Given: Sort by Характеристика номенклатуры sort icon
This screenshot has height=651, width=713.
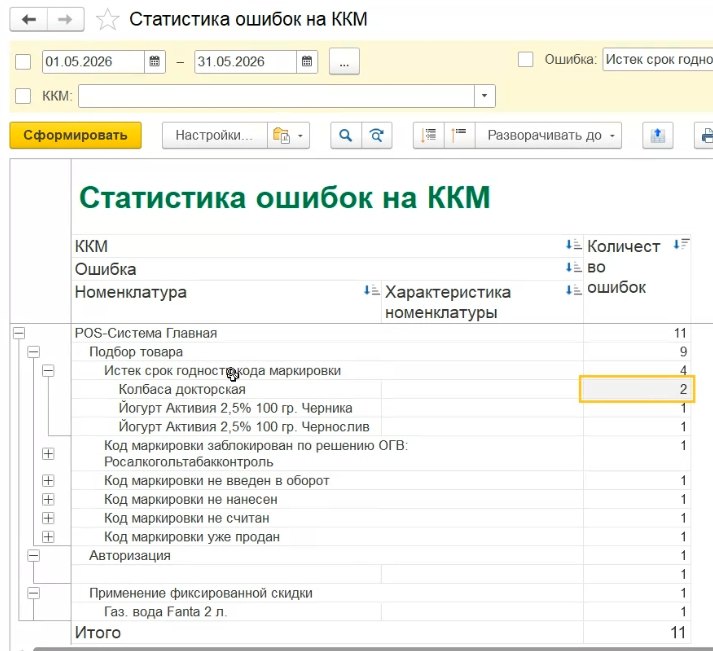Looking at the screenshot, I should tap(573, 290).
